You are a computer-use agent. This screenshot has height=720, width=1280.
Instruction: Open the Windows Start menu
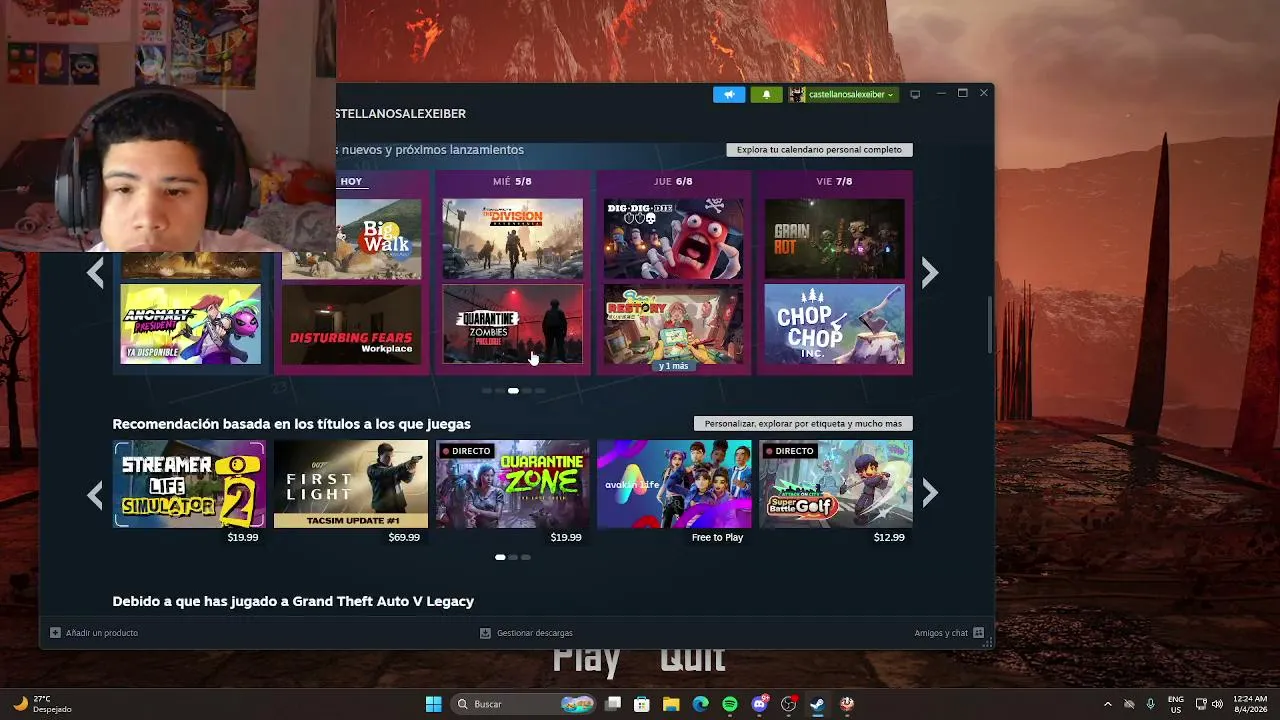pos(433,704)
